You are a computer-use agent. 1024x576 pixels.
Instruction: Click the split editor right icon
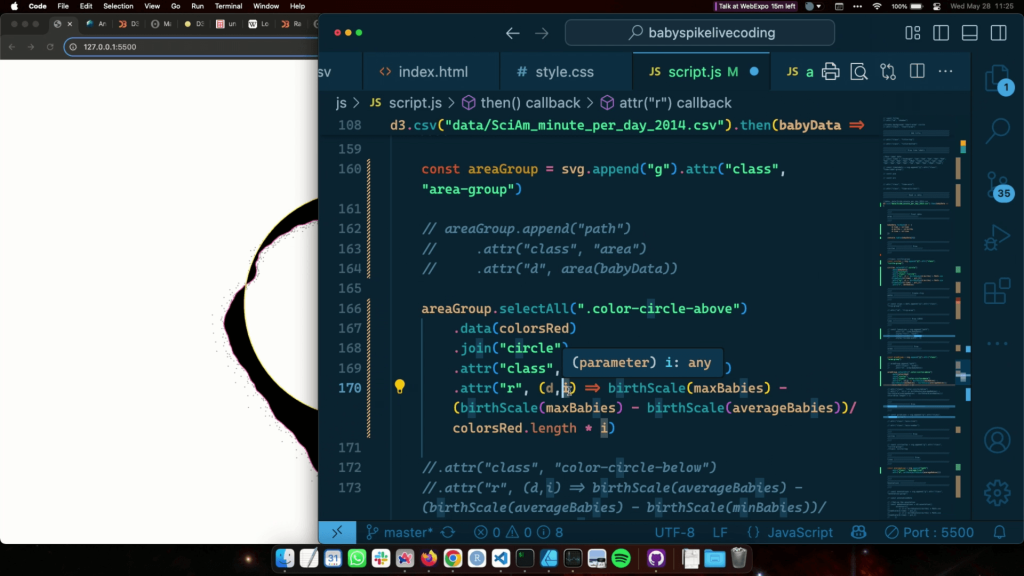pos(917,72)
